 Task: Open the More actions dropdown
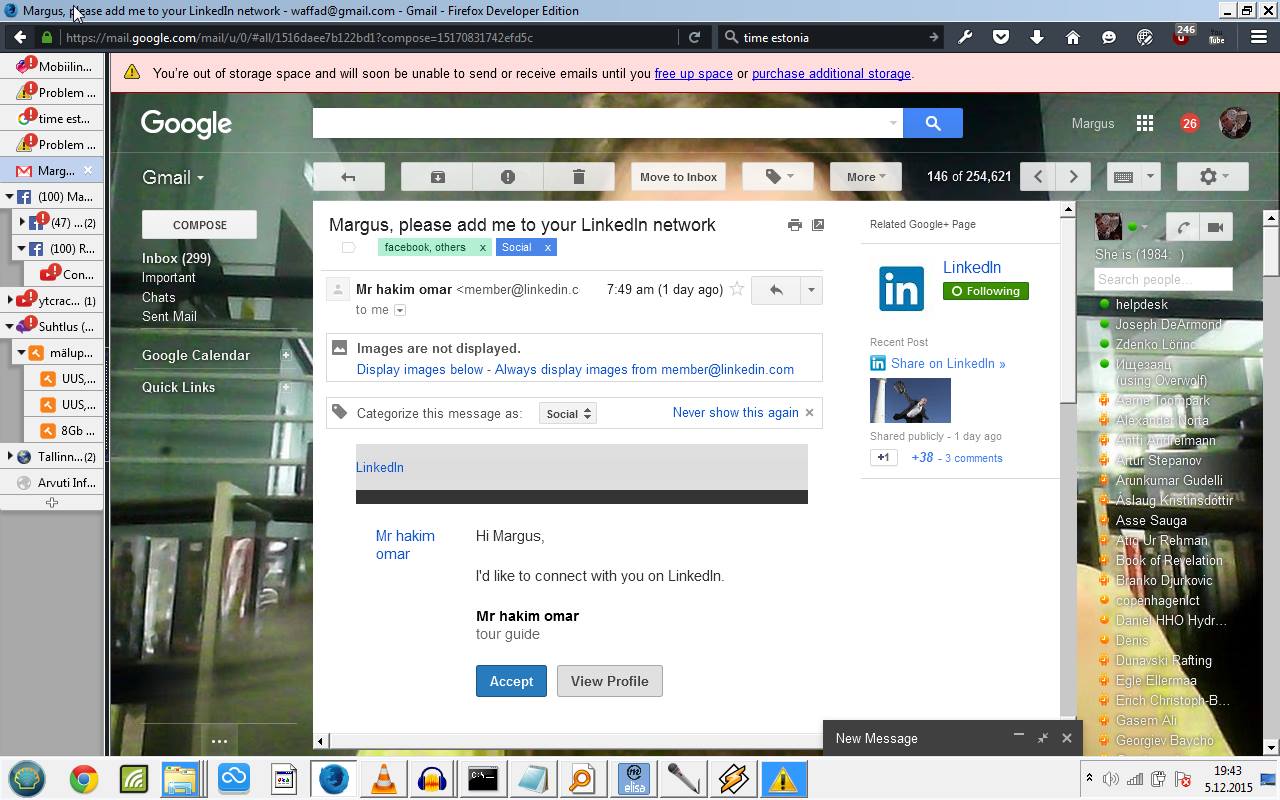pos(865,177)
